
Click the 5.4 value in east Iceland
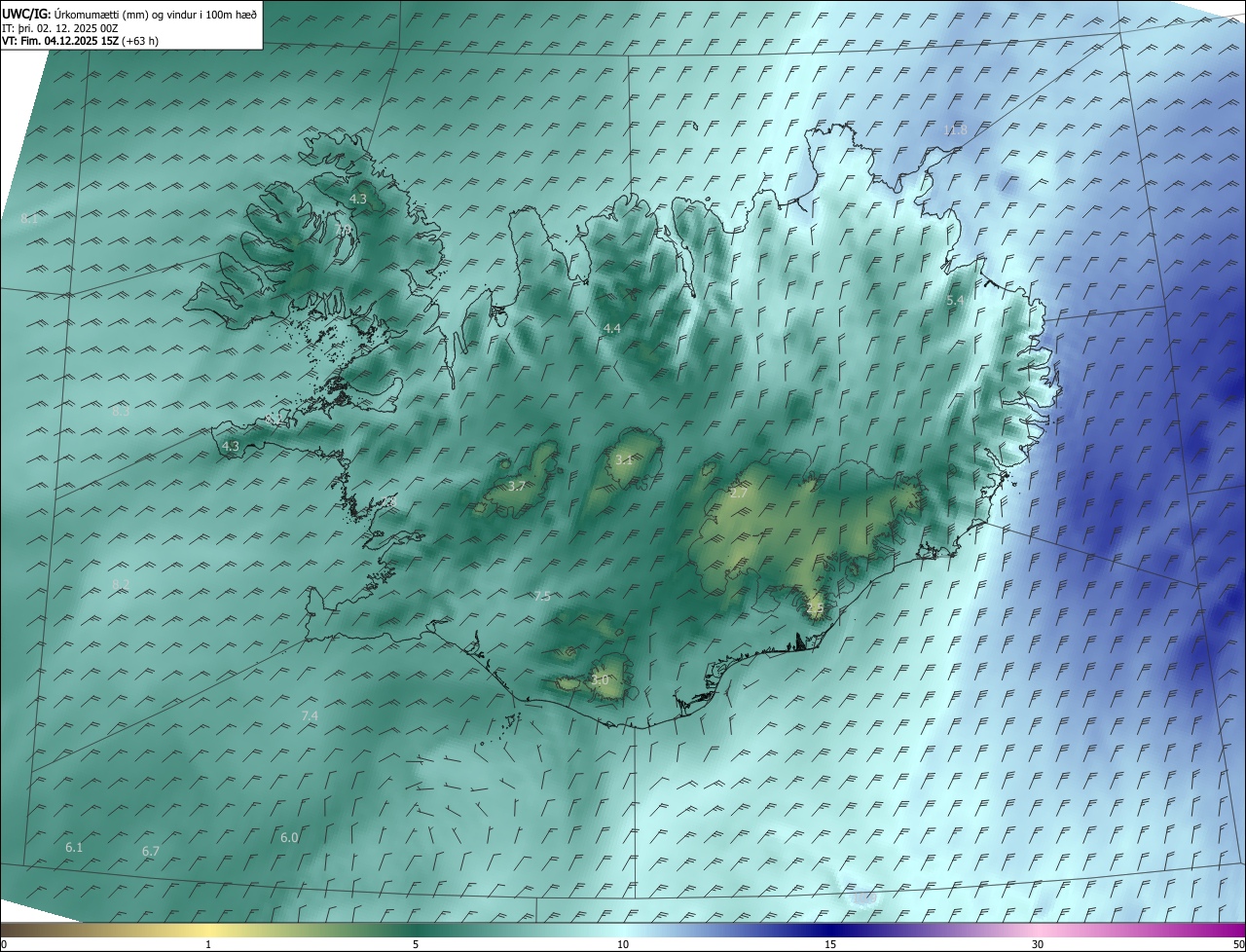(955, 301)
